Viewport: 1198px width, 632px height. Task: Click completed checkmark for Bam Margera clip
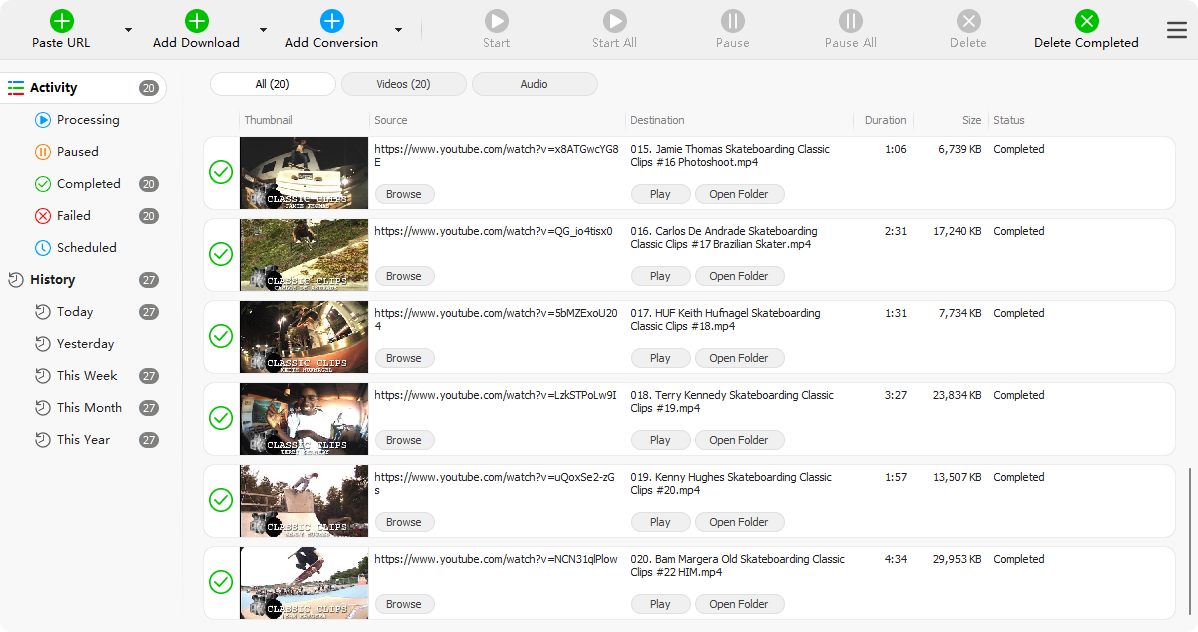221,582
